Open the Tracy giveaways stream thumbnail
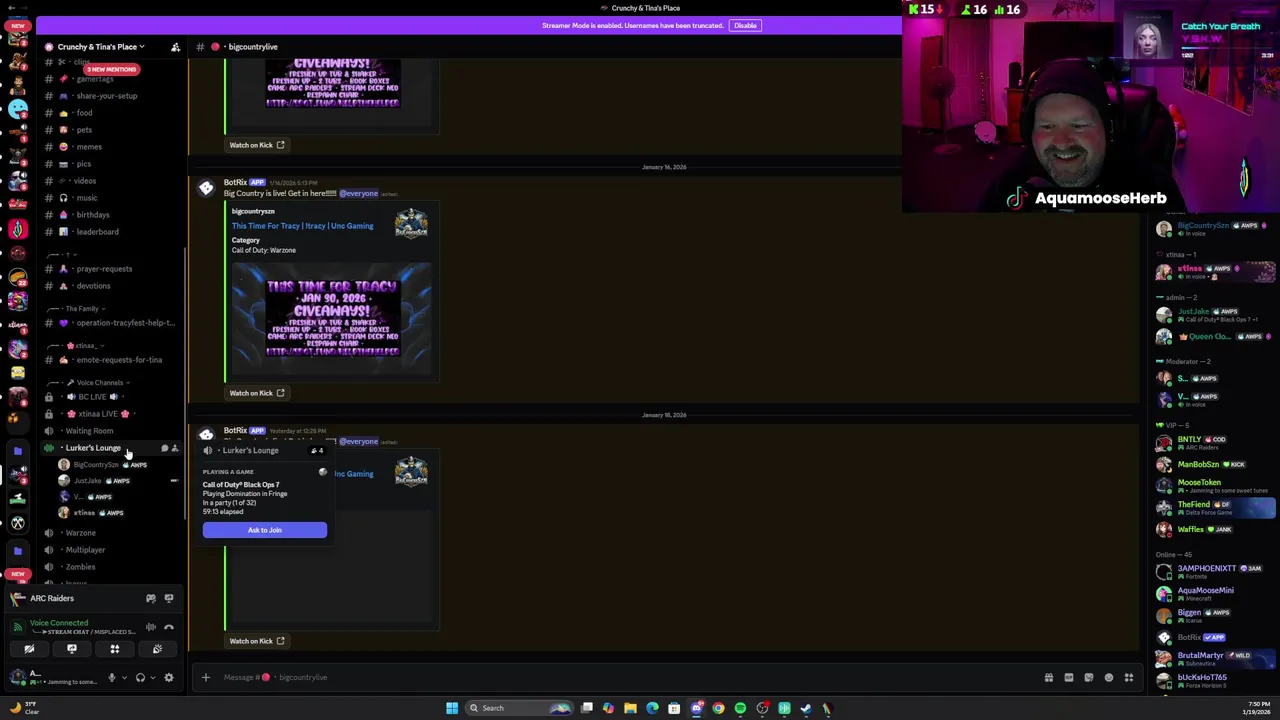Image resolution: width=1280 pixels, height=720 pixels. pos(331,318)
